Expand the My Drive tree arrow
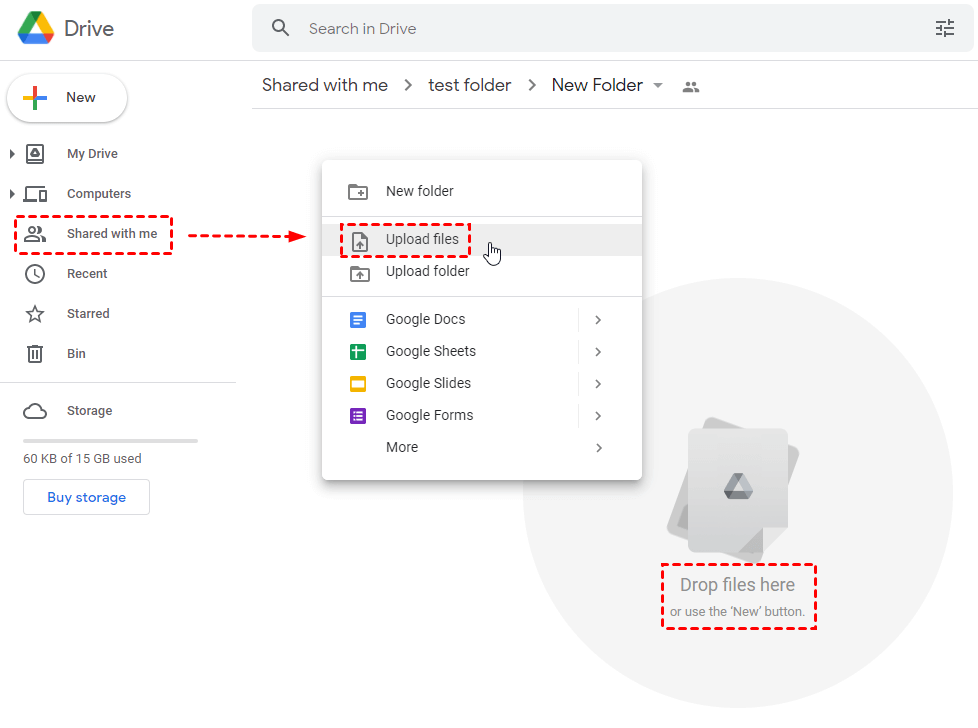The height and width of the screenshot is (728, 978). click(x=12, y=153)
